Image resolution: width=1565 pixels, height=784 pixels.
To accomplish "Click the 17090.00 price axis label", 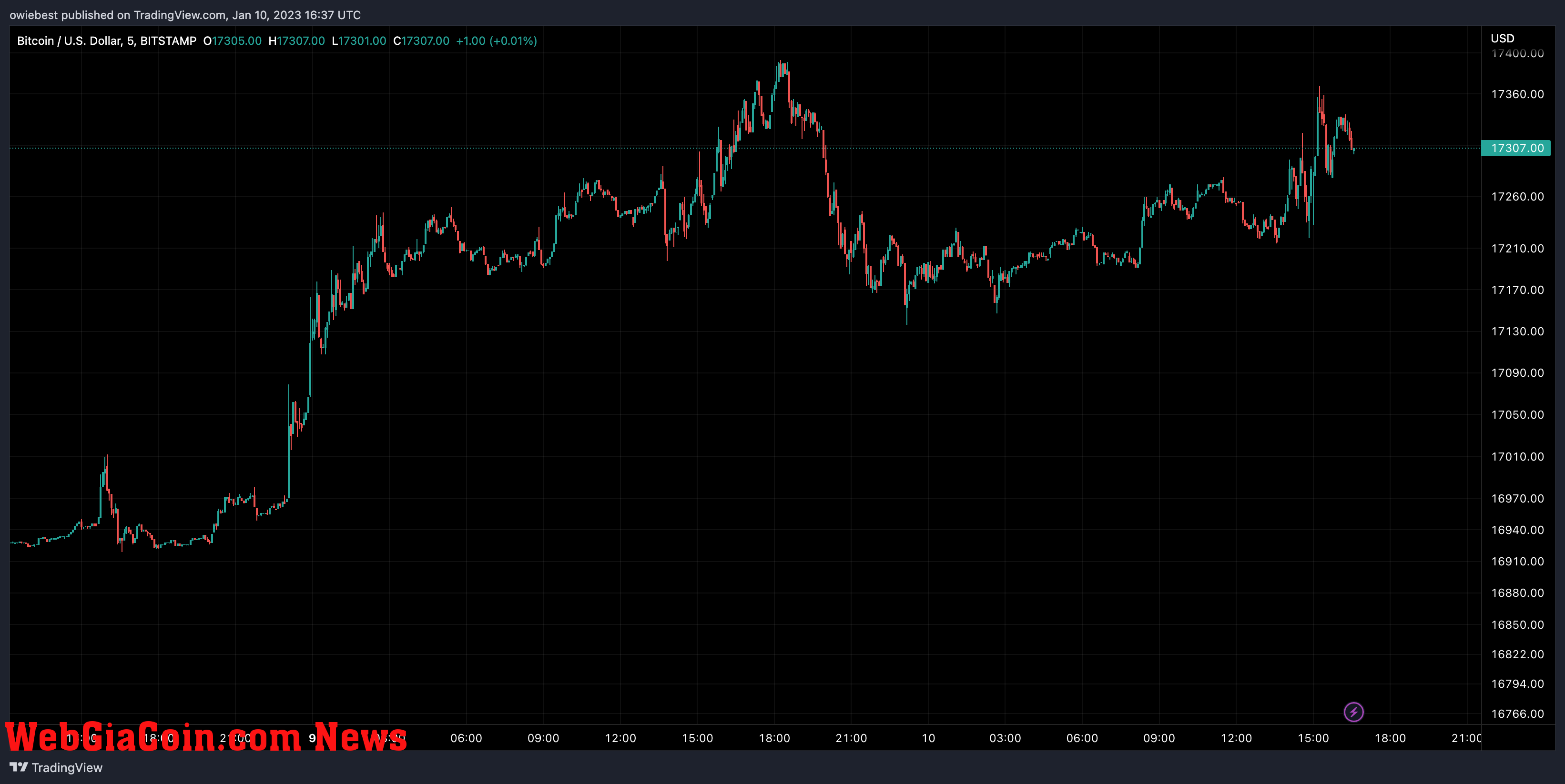I will click(x=1517, y=373).
